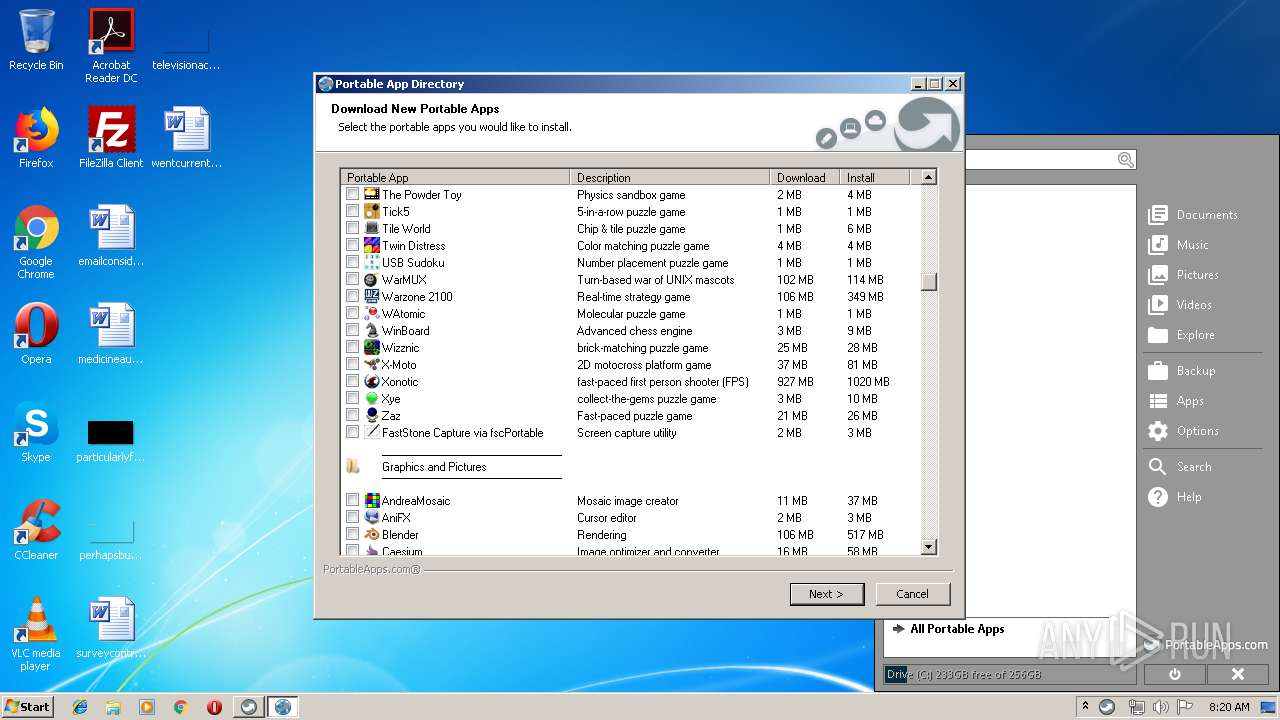Click The Powder Toy app icon
This screenshot has height=720, width=1280.
coord(371,195)
